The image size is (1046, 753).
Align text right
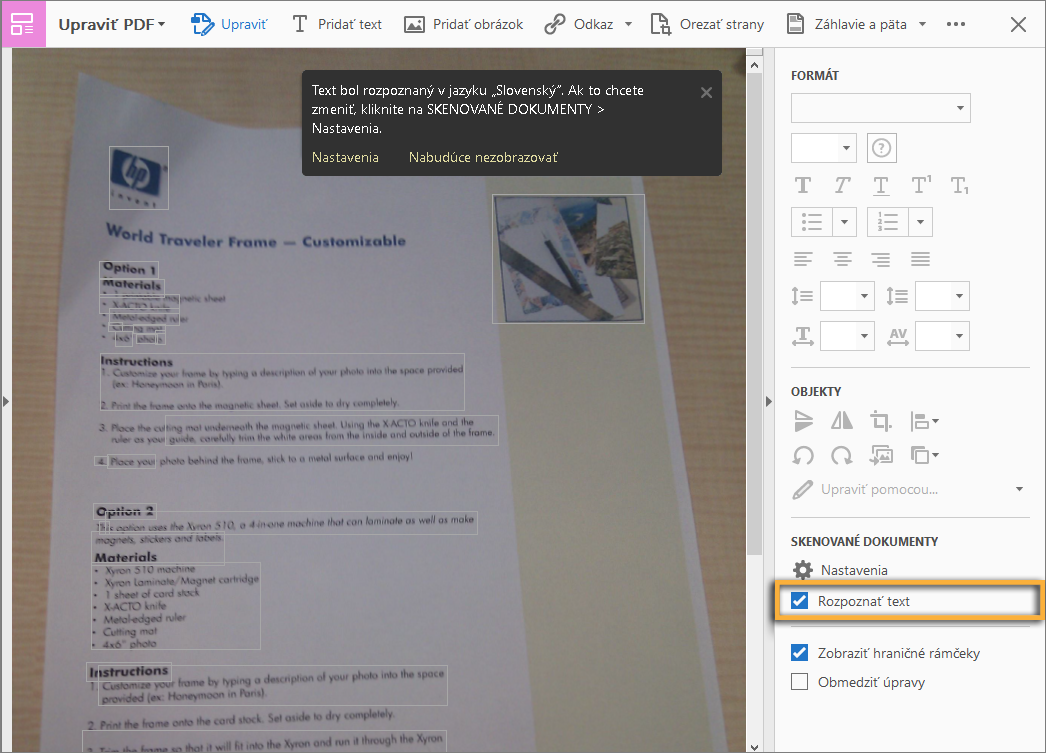click(881, 259)
